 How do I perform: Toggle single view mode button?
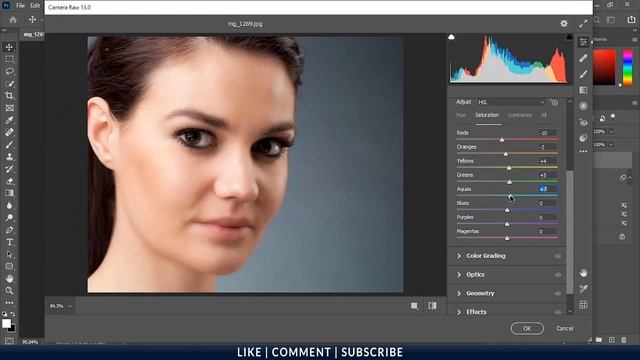point(414,306)
